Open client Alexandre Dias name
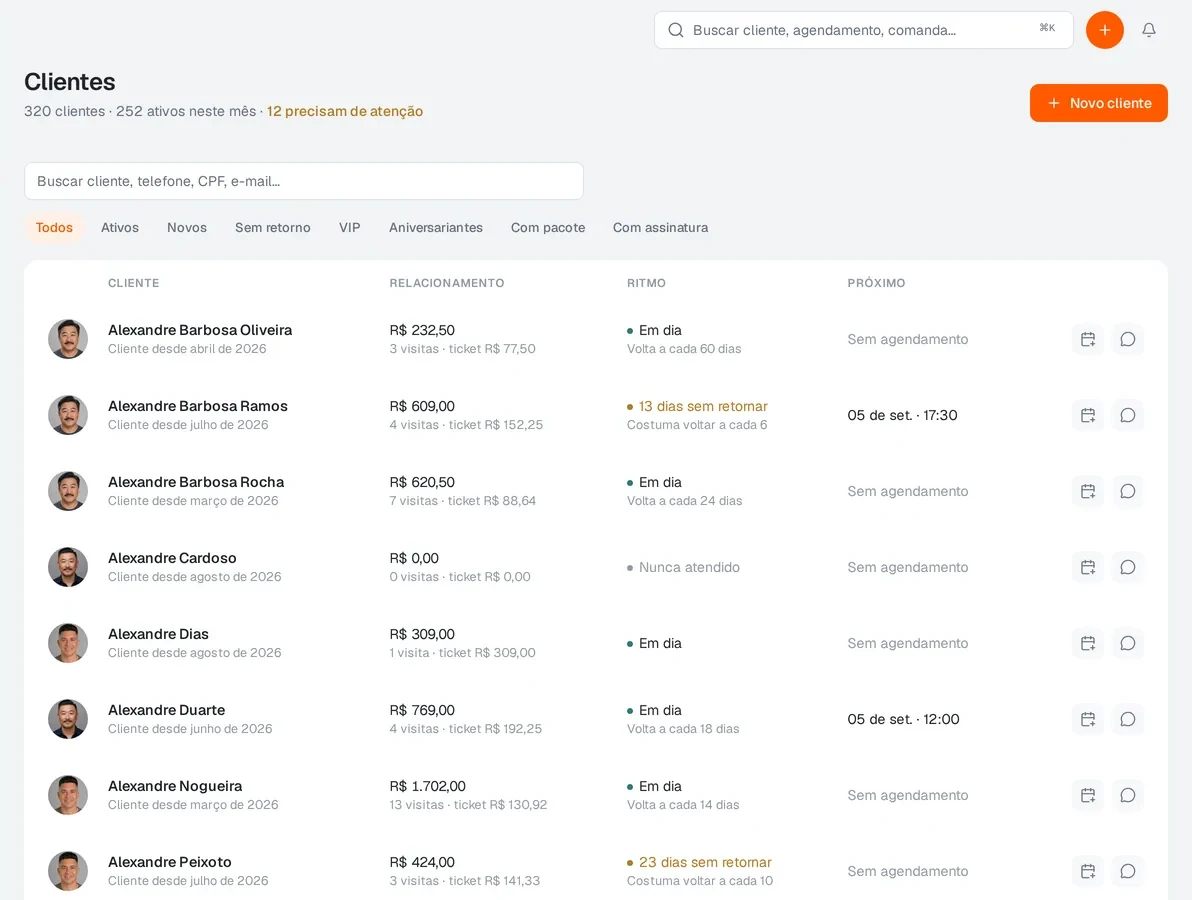Screen dimensions: 1192x900 coord(158,634)
